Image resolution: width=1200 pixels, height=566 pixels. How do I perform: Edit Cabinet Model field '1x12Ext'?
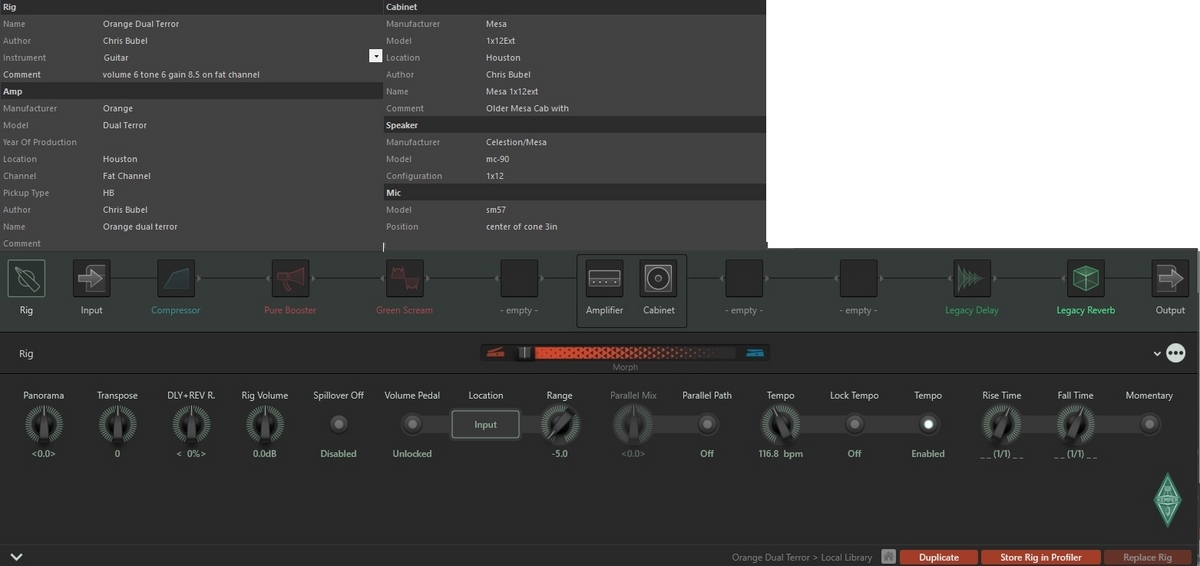[625, 41]
